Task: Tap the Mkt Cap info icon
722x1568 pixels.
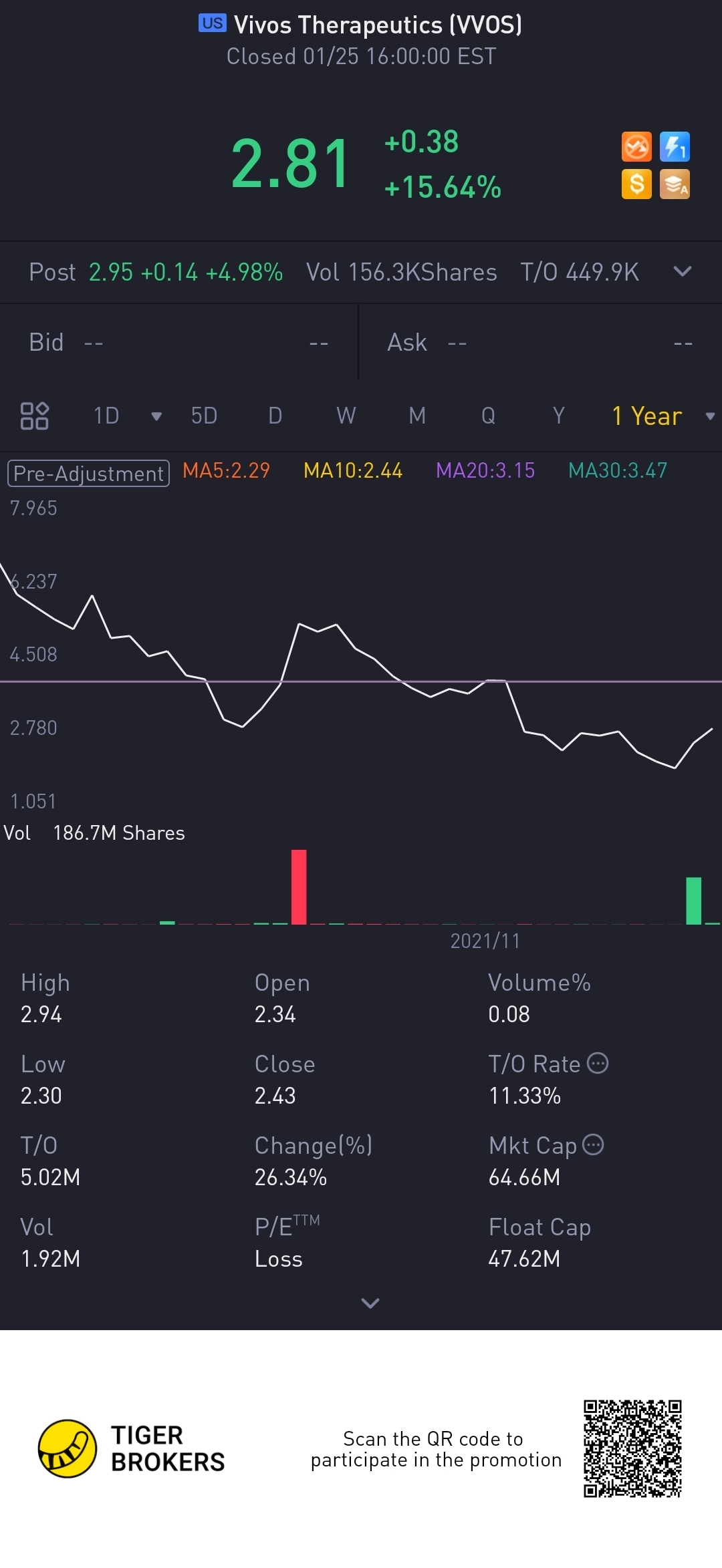Action: tap(593, 1144)
